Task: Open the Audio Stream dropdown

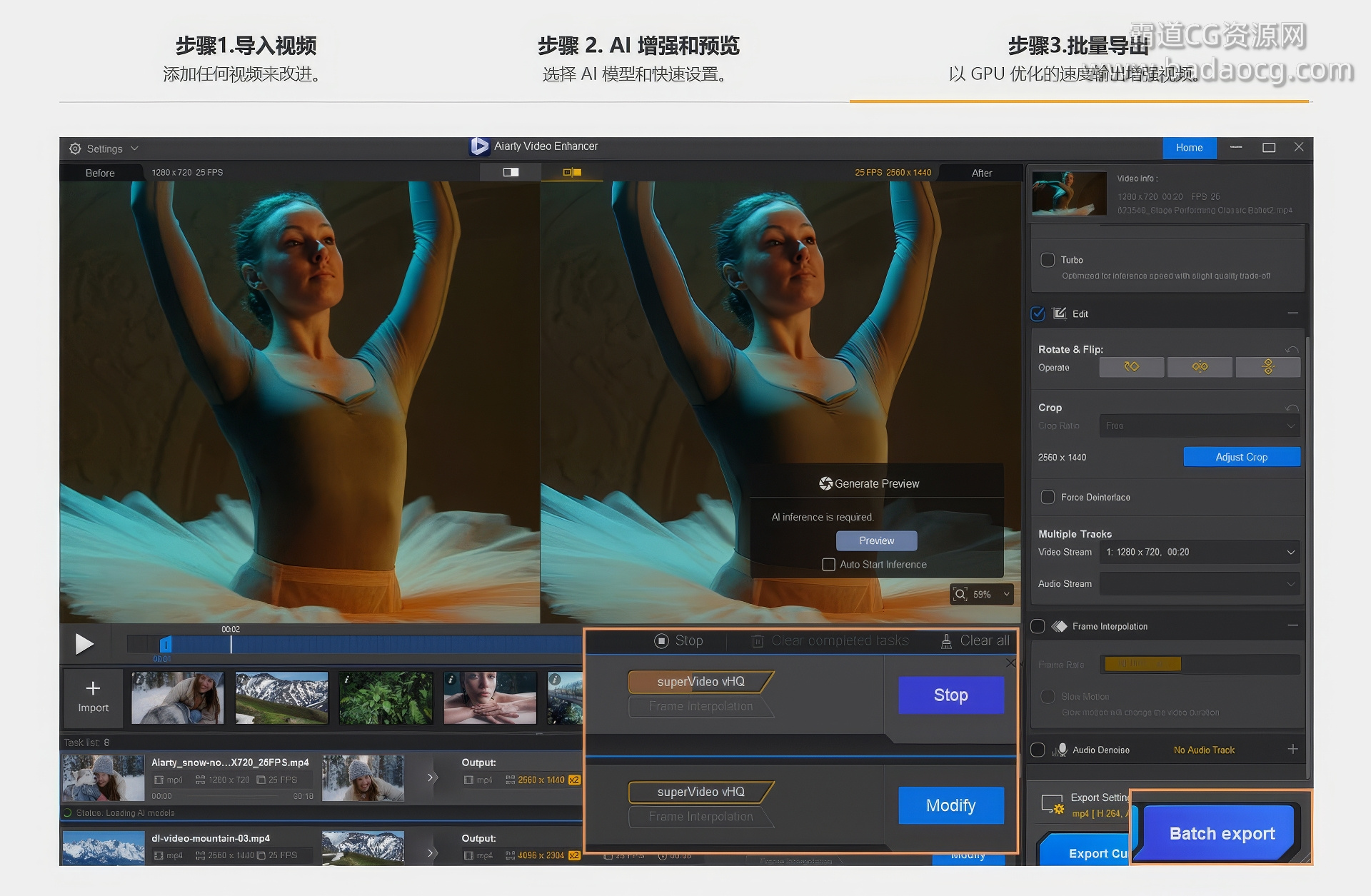Action: [x=1200, y=583]
